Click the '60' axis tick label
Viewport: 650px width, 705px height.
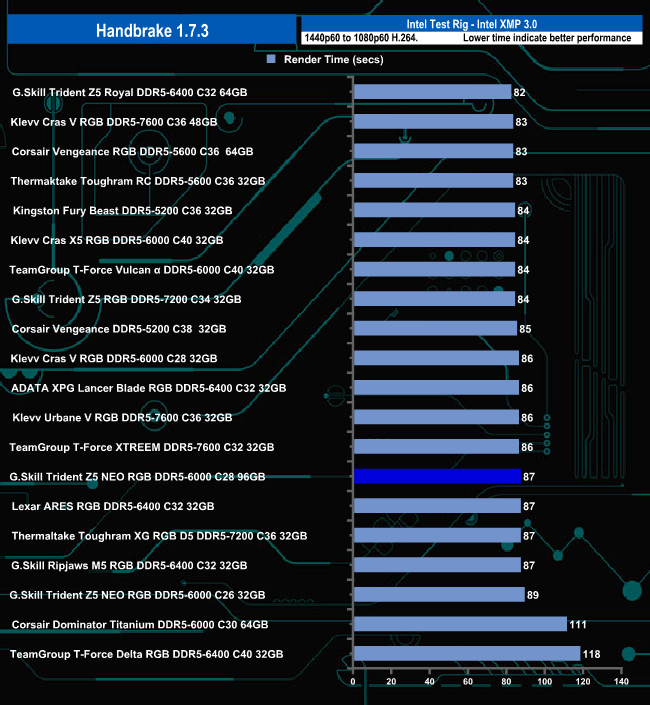[468, 682]
